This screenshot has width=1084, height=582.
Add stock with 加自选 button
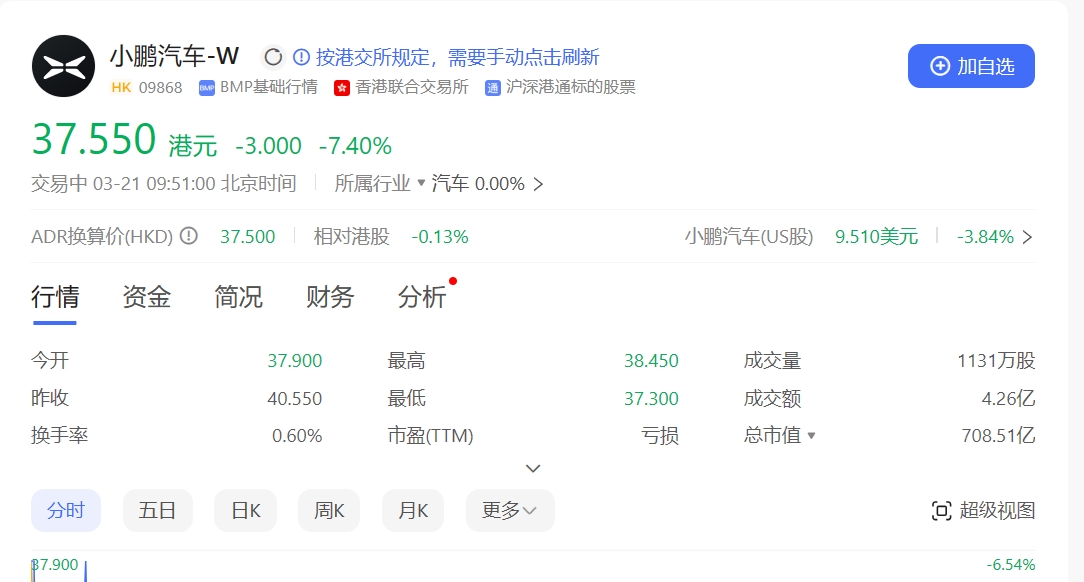pyautogui.click(x=971, y=66)
